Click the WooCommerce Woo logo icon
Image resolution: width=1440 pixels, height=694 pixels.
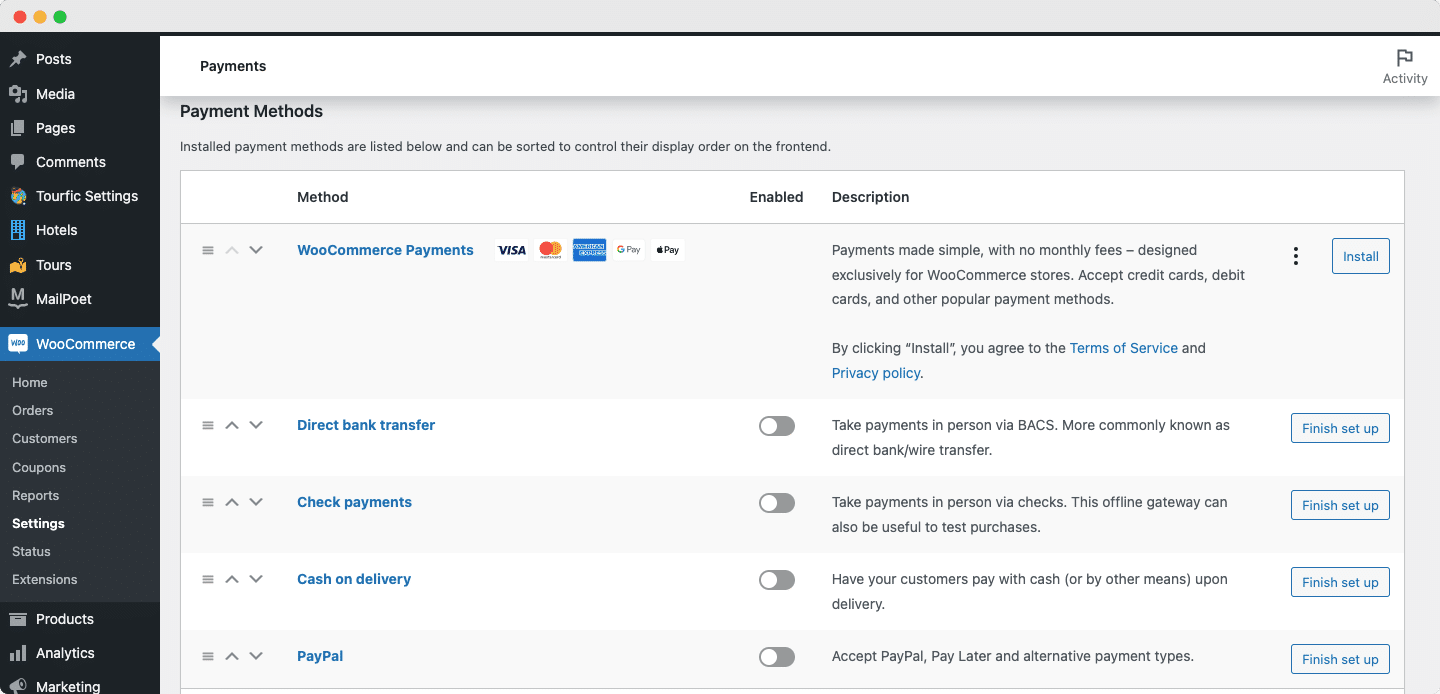click(18, 344)
